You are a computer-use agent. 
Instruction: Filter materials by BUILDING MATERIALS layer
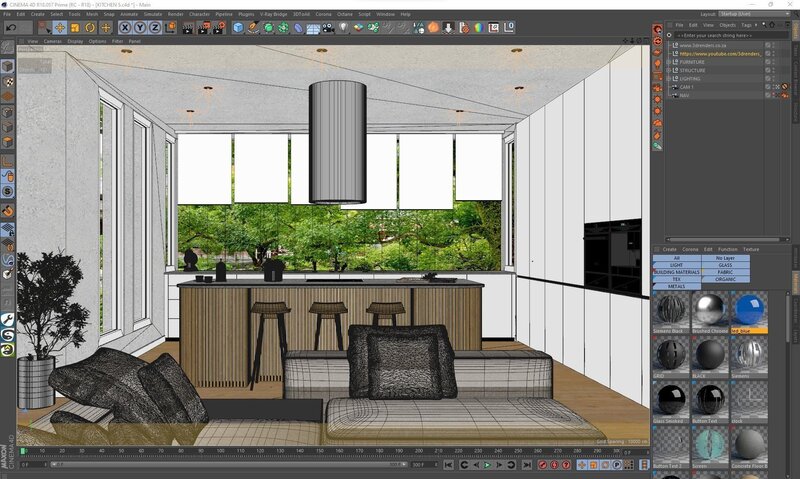[677, 272]
